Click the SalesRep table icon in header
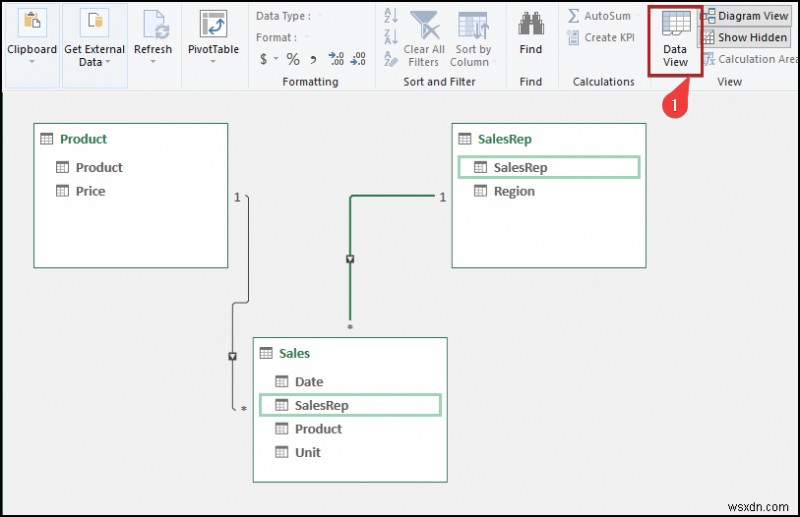The width and height of the screenshot is (800, 517). point(465,139)
